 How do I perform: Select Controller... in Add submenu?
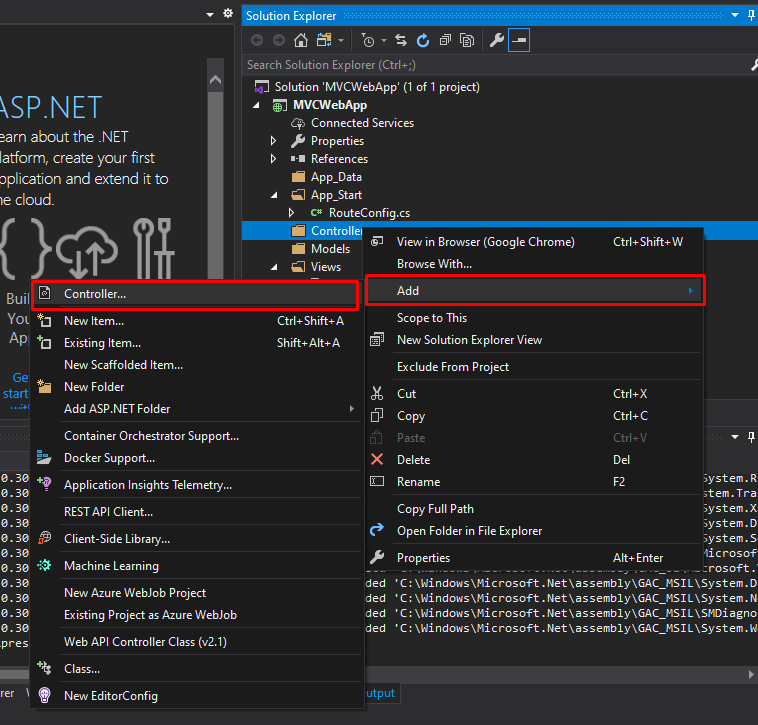click(x=196, y=294)
